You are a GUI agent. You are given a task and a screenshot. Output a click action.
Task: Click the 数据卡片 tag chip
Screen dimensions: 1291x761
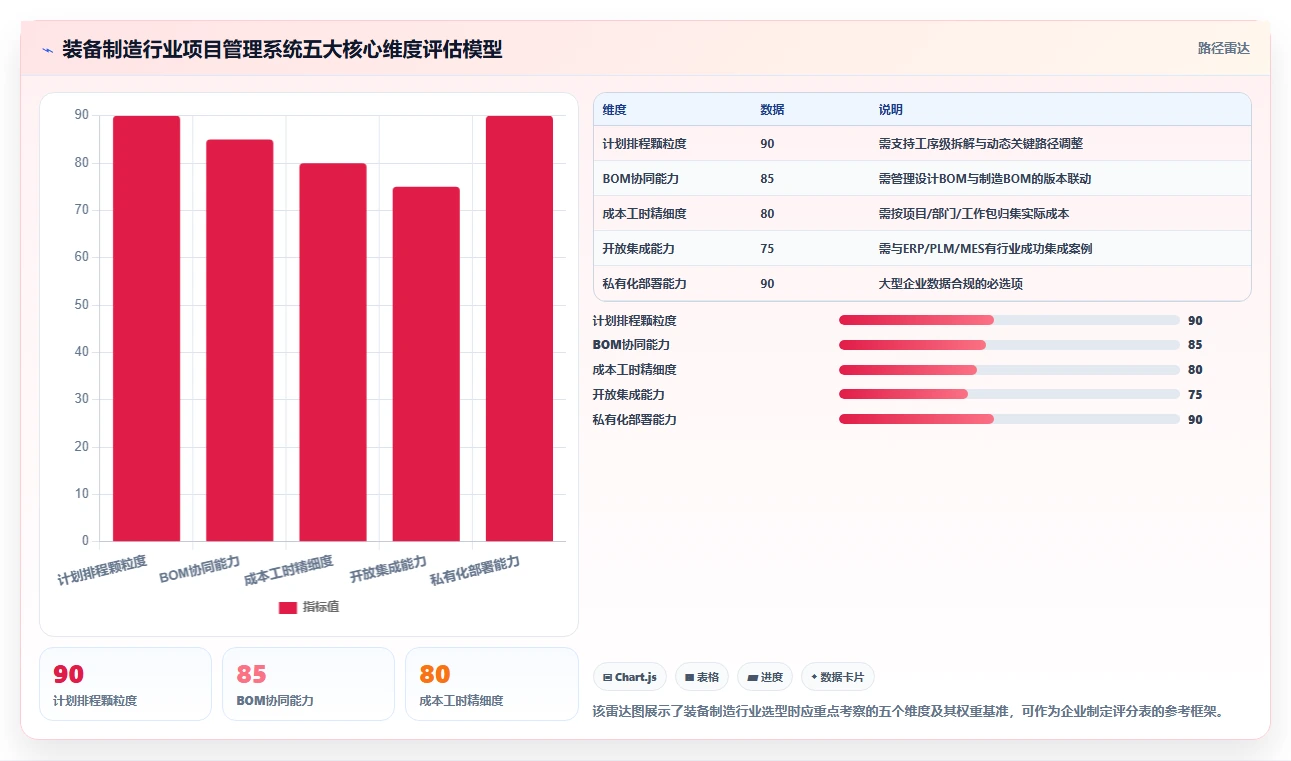tap(838, 677)
